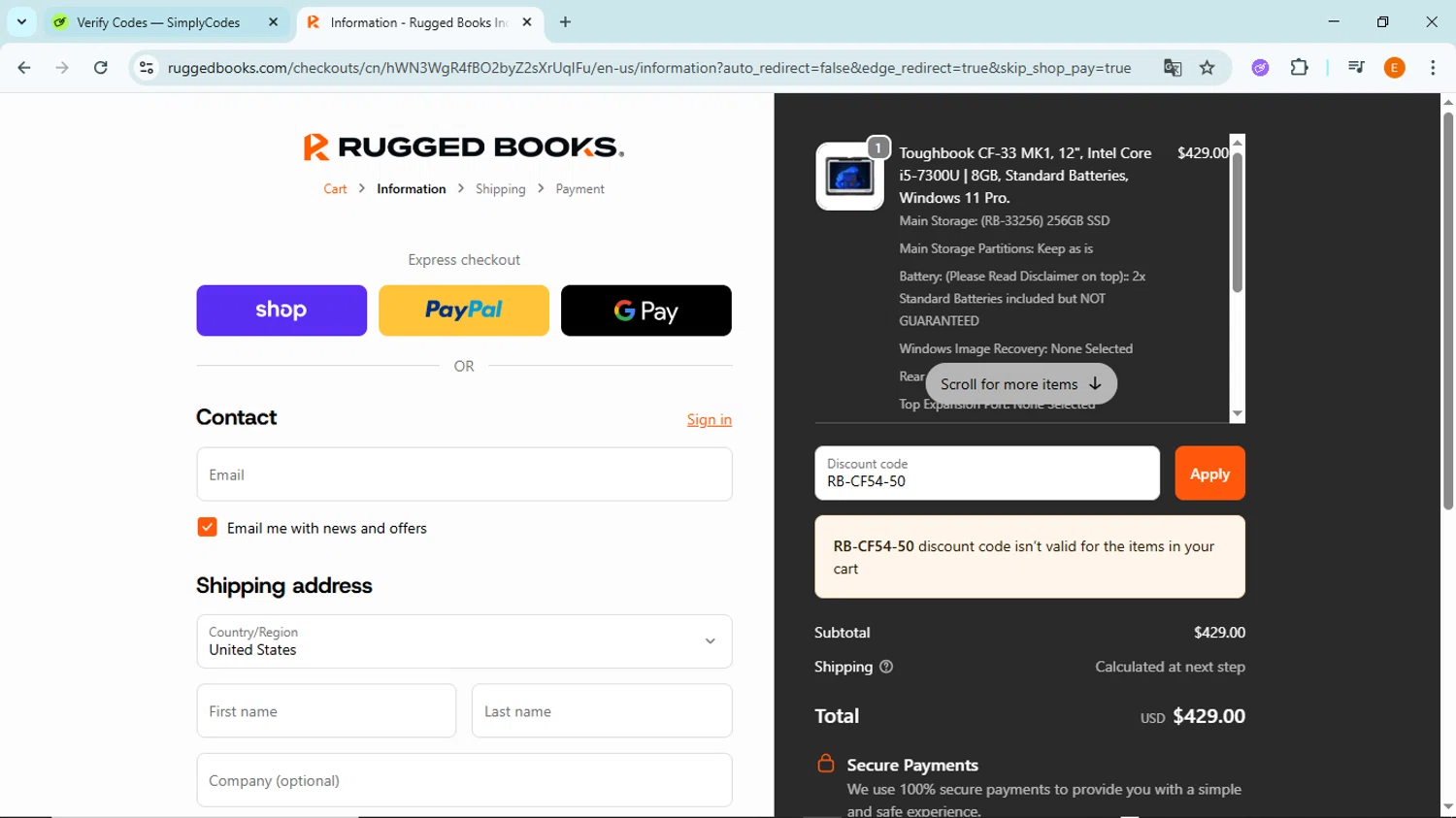Focus the Company (optional) field

click(x=464, y=780)
